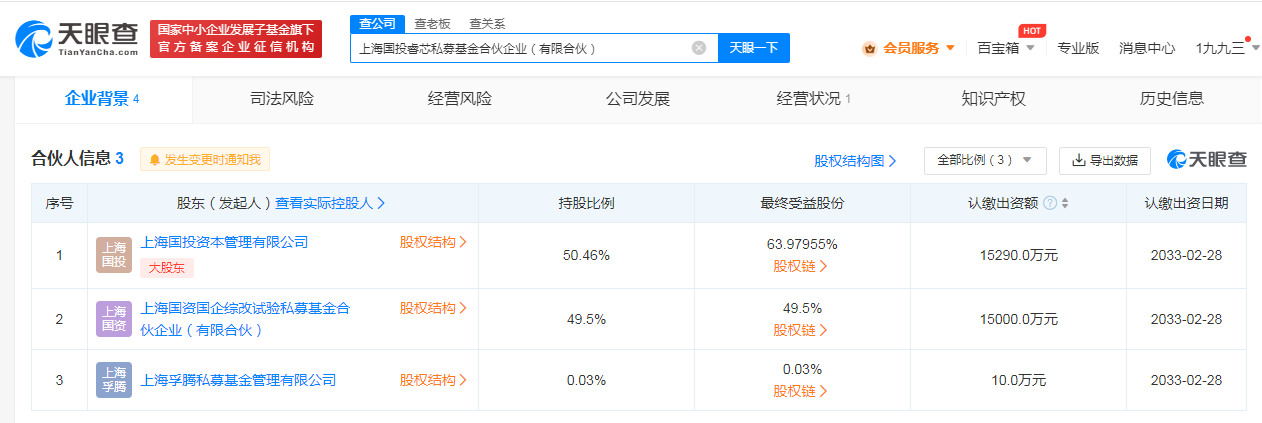Open the 全部比例（3） filter dropdown
The height and width of the screenshot is (423, 1262).
coord(985,160)
